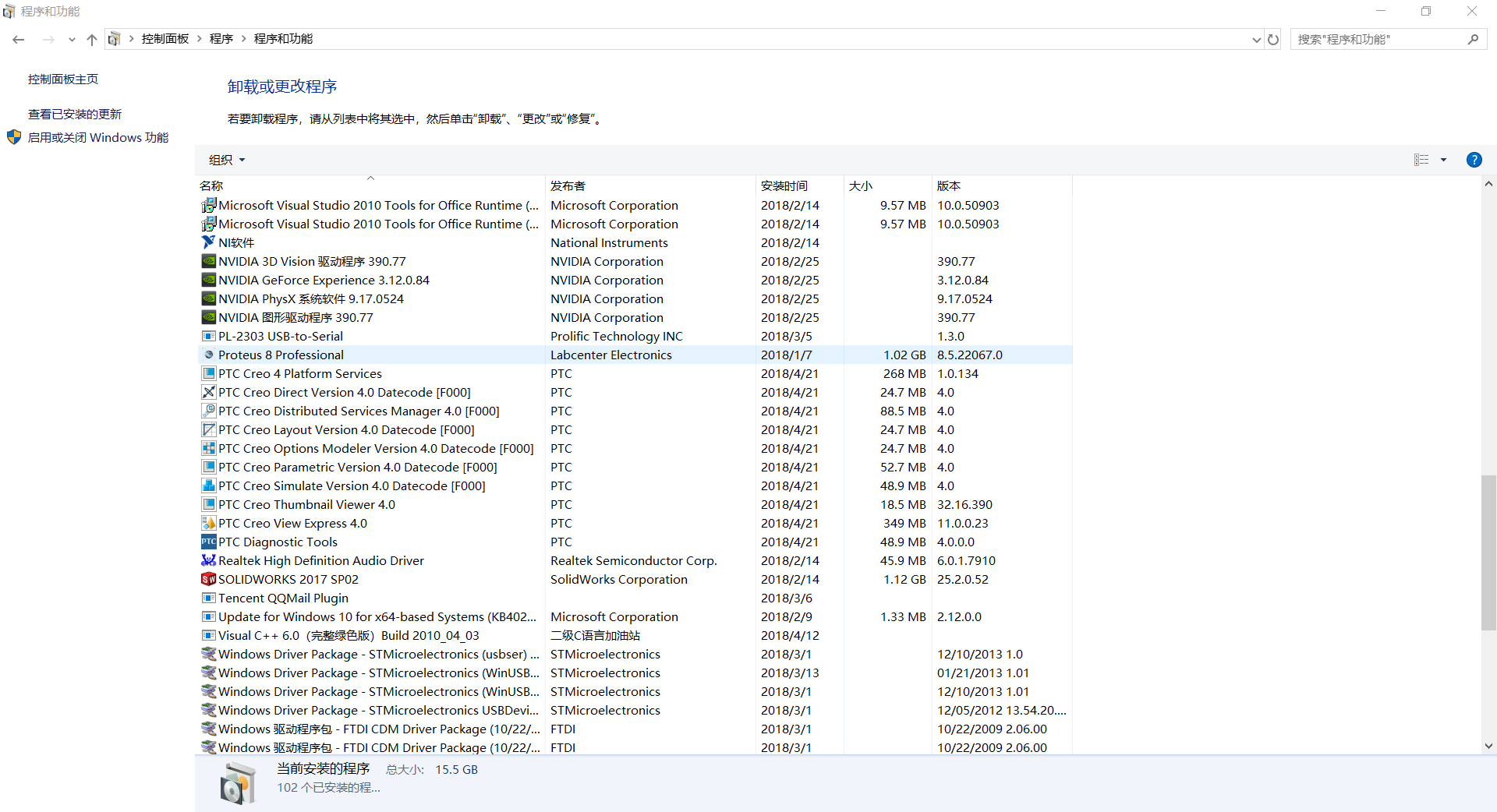
Task: Click the PTC Creo View Express icon
Action: click(208, 523)
